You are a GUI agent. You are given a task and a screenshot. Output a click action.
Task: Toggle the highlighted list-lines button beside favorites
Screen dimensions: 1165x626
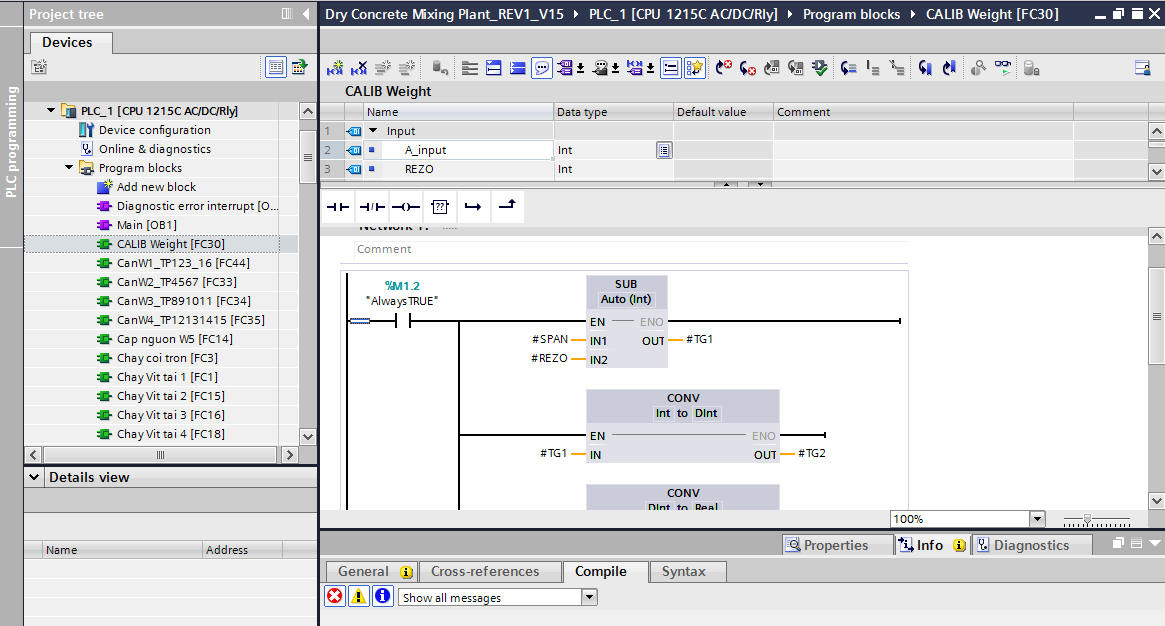coord(670,68)
